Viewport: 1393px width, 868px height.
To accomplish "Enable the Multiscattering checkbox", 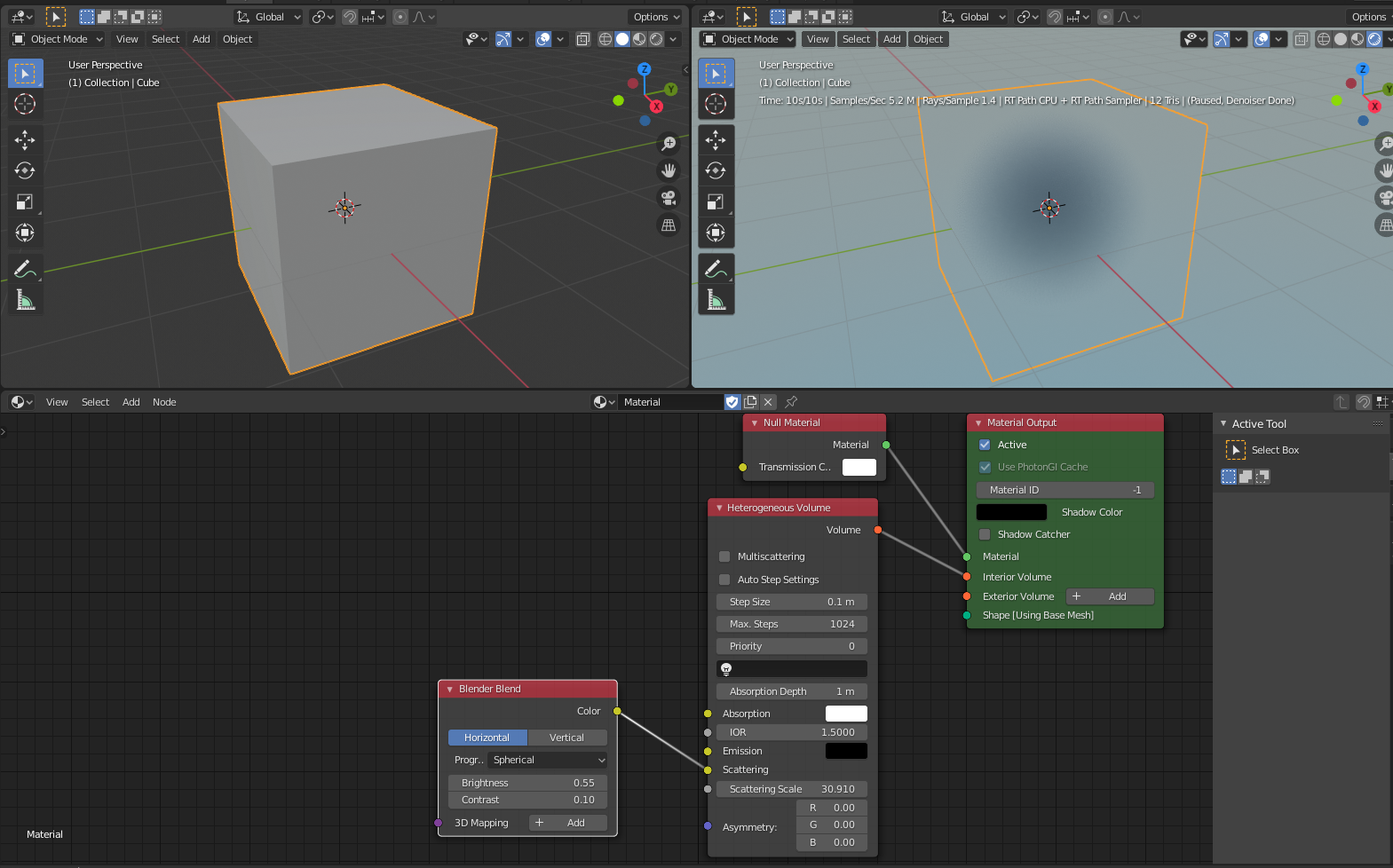I will (724, 556).
